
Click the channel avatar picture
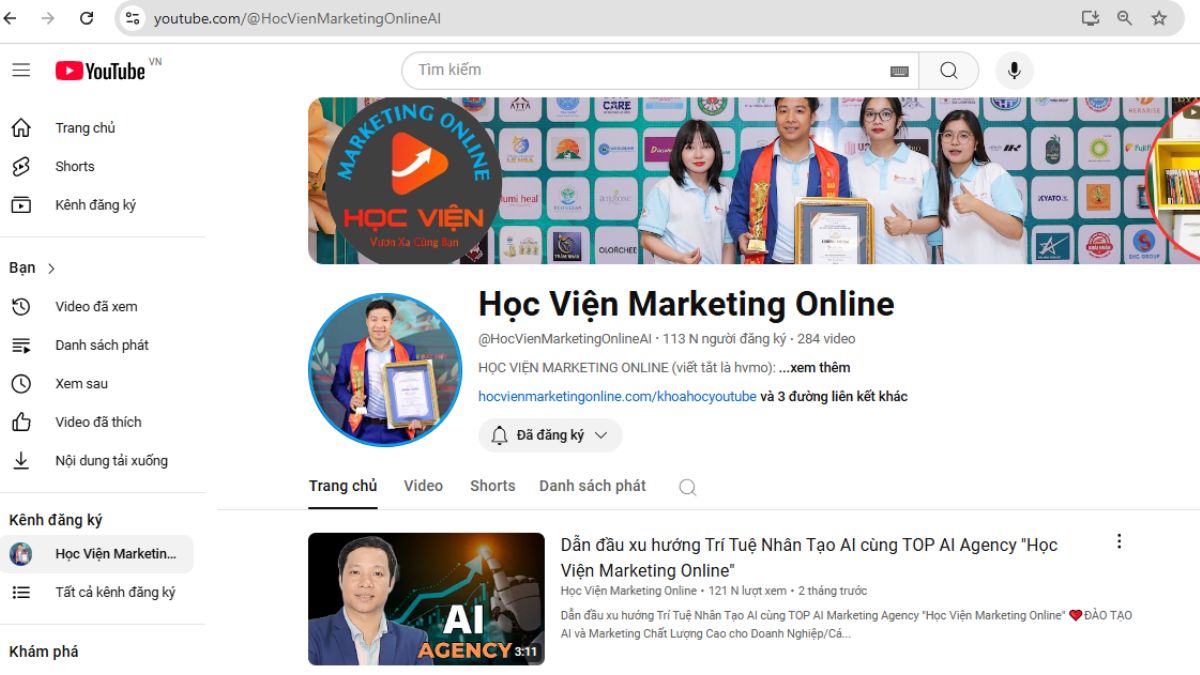pyautogui.click(x=385, y=369)
